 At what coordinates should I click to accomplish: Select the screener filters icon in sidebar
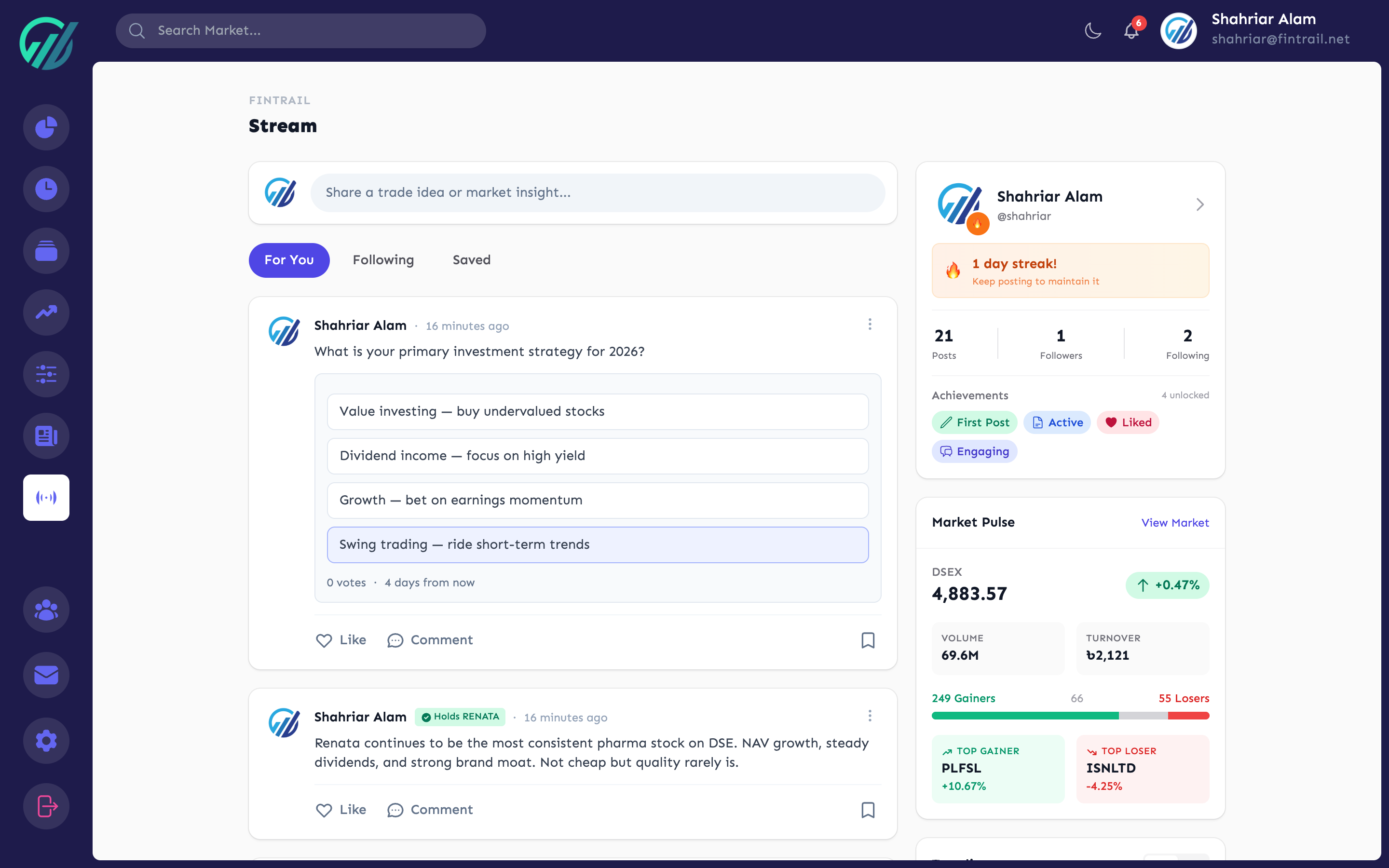point(46,374)
